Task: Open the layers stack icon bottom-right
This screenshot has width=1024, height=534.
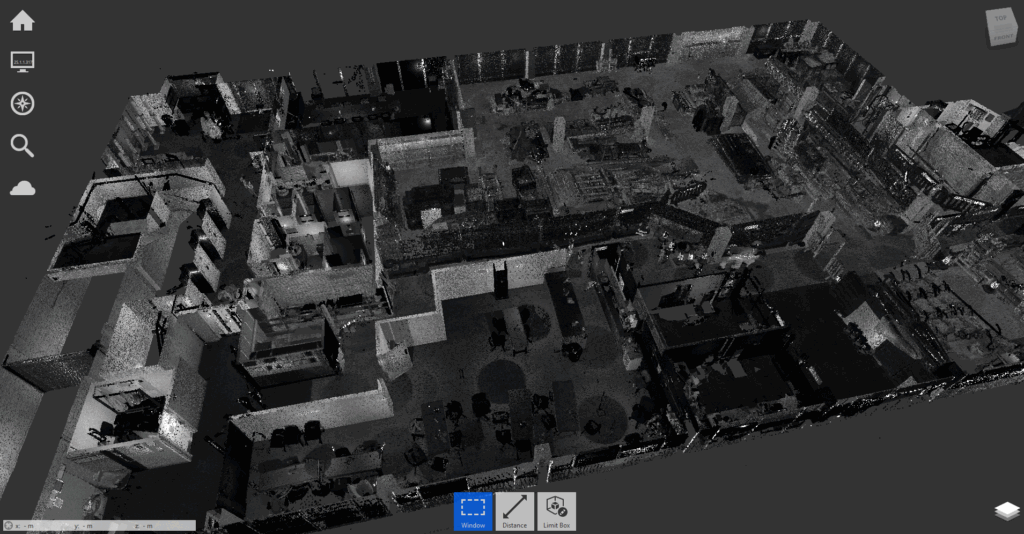Action: (1005, 511)
